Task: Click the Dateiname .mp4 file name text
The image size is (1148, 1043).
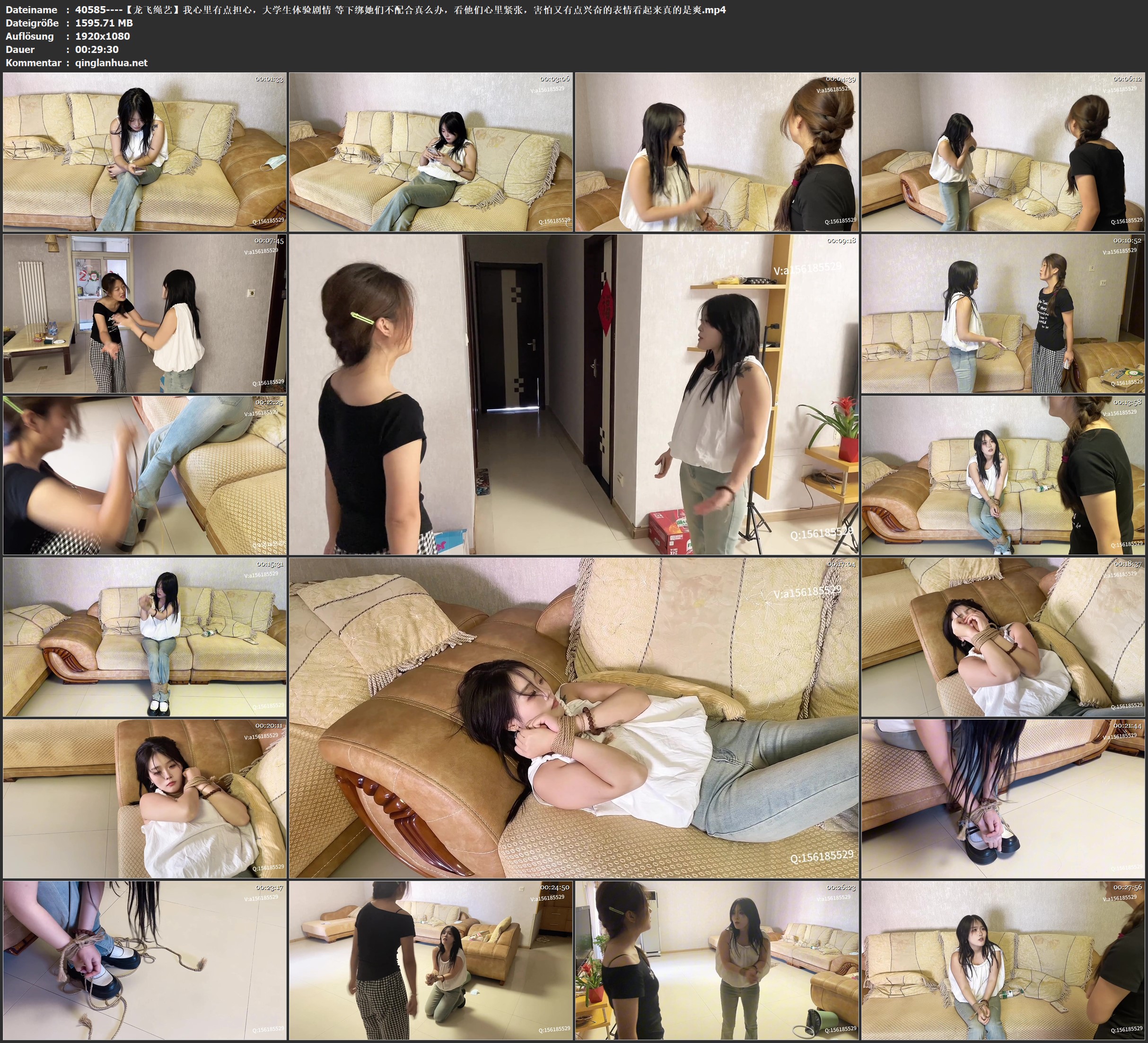Action: click(x=400, y=9)
